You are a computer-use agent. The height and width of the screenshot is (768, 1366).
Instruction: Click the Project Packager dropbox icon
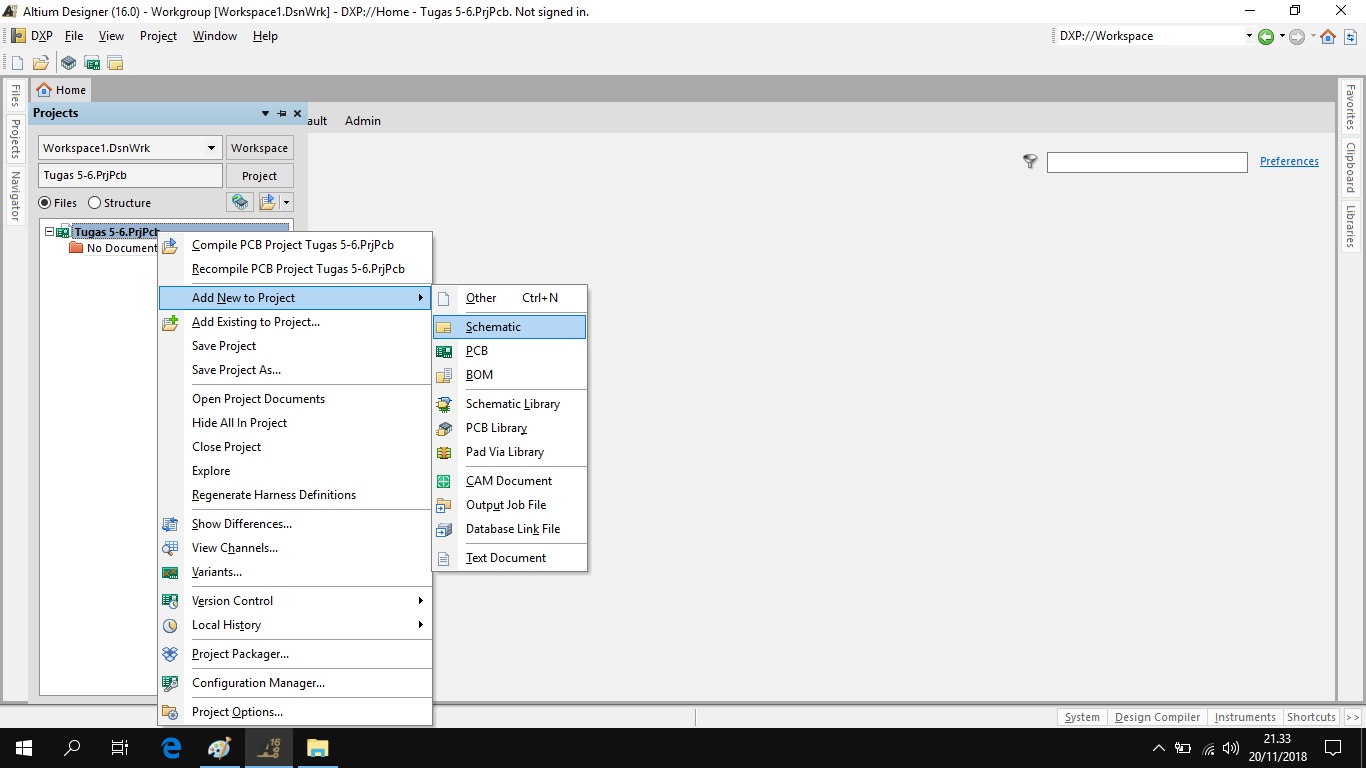click(x=171, y=654)
